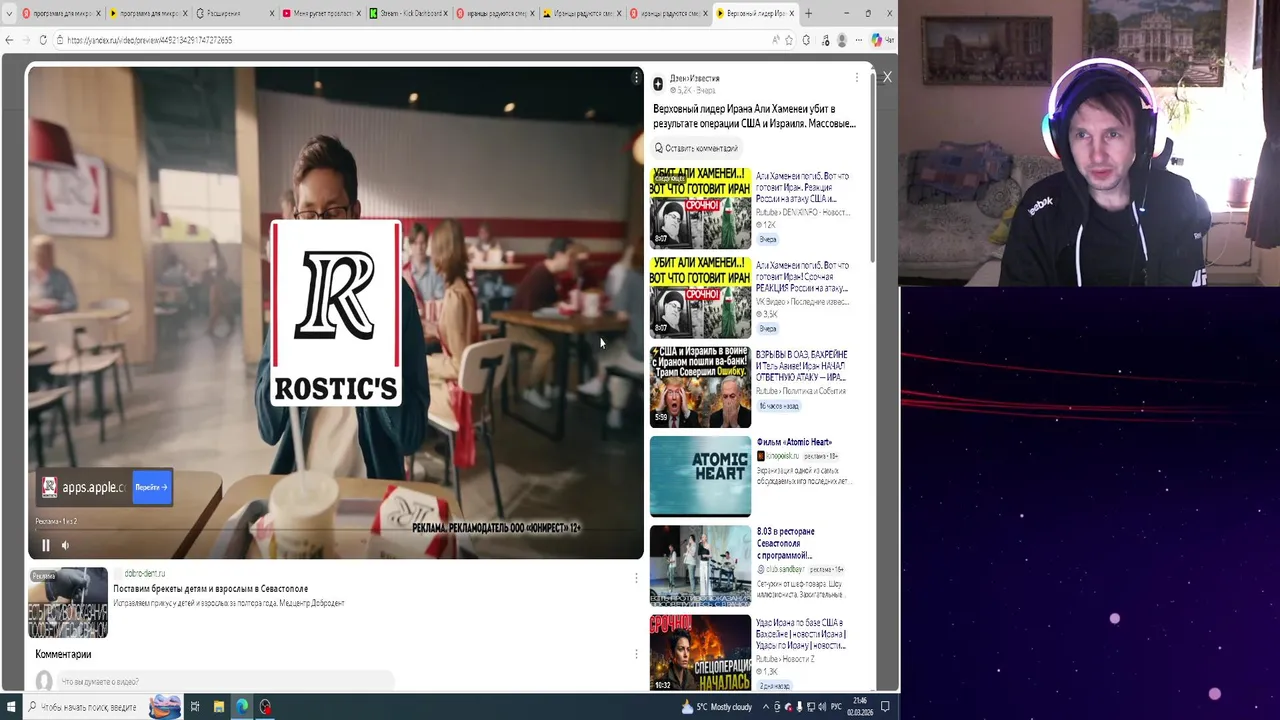The width and height of the screenshot is (1280, 720).
Task: Click 'Оставить комментарий' button
Action: tap(697, 148)
